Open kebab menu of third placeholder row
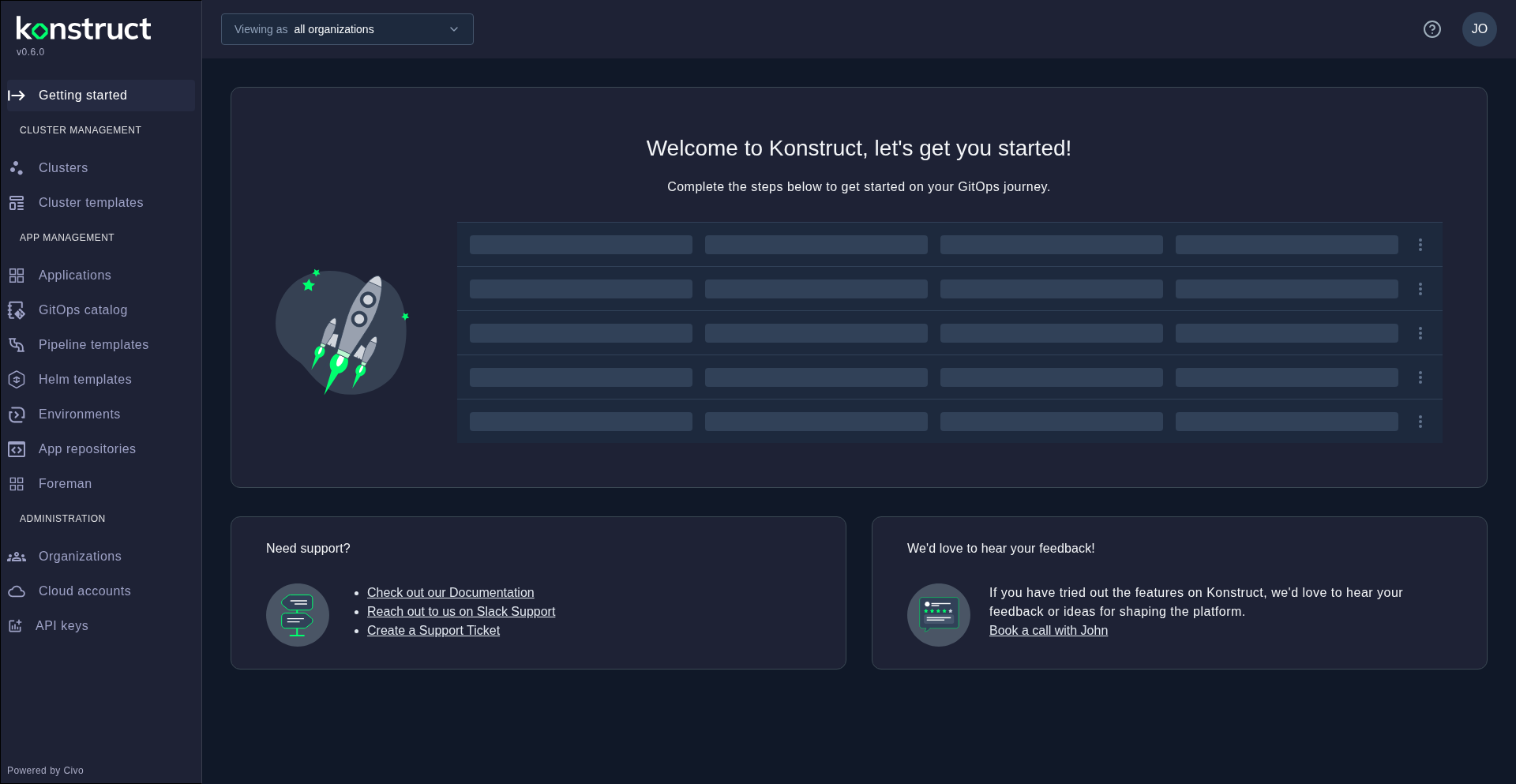The height and width of the screenshot is (784, 1516). point(1420,333)
